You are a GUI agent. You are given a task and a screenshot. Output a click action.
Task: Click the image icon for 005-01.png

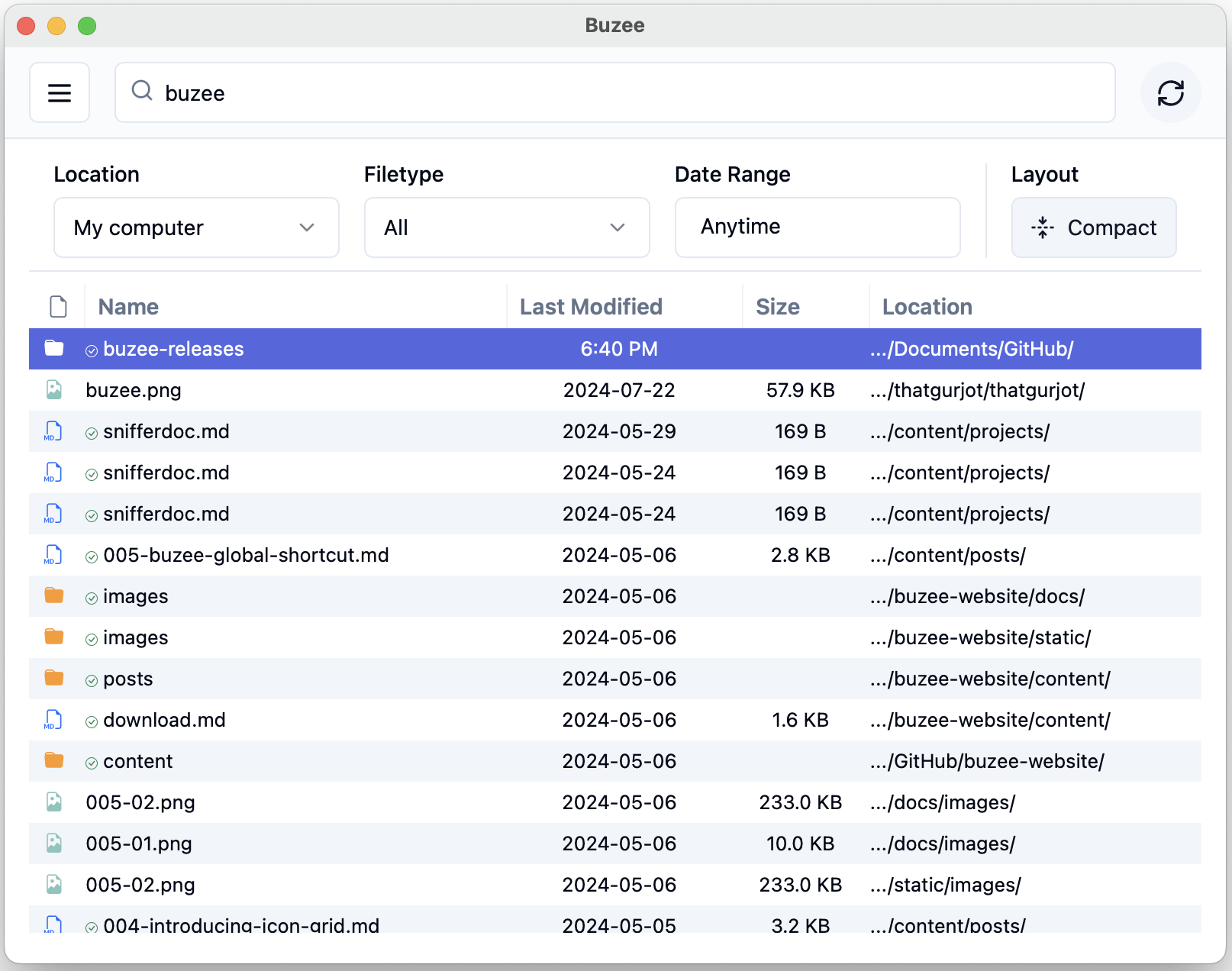(x=54, y=843)
